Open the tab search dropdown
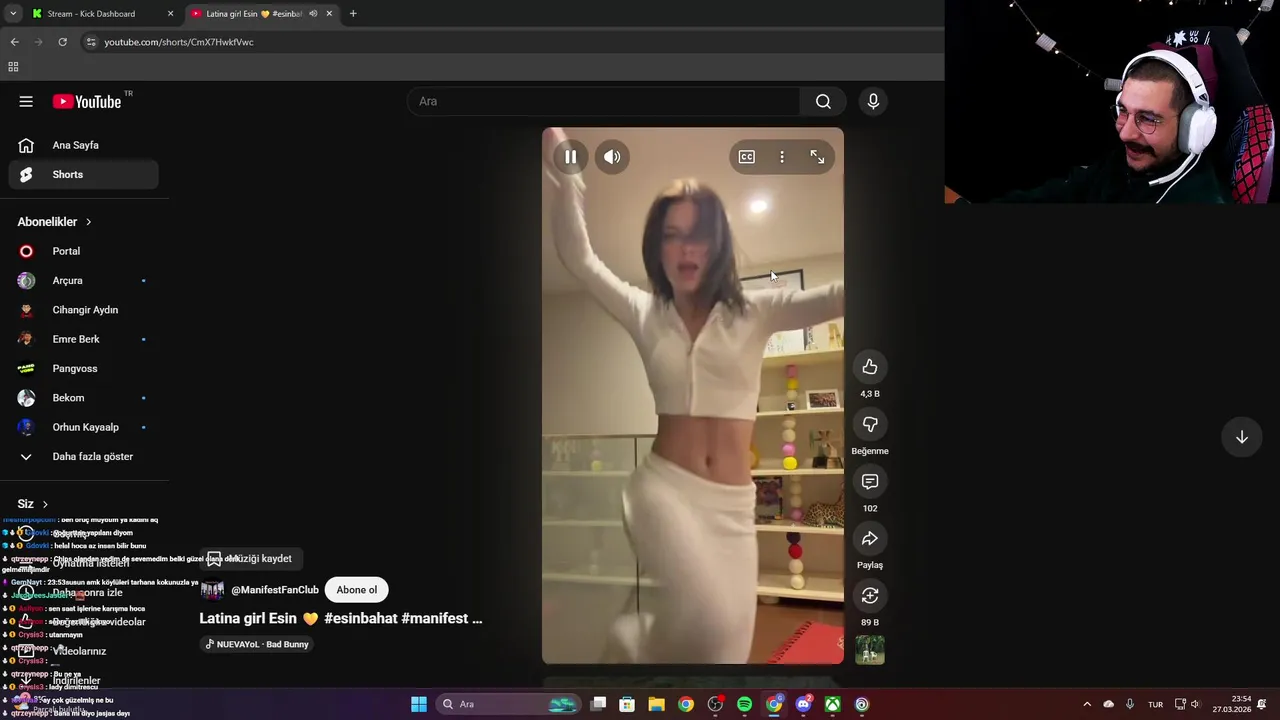The width and height of the screenshot is (1280, 720). pos(13,14)
